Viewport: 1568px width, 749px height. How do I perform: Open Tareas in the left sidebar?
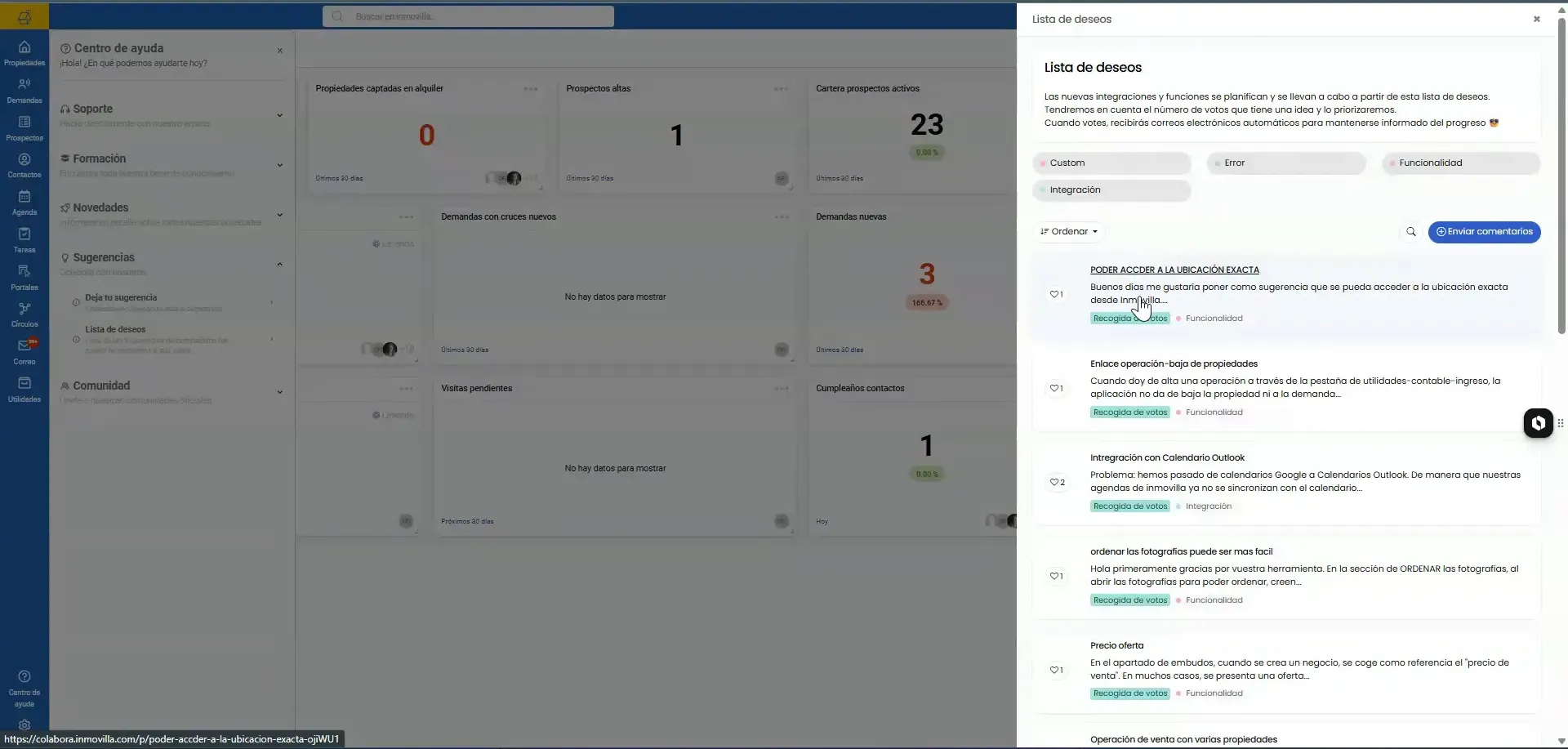pos(24,240)
